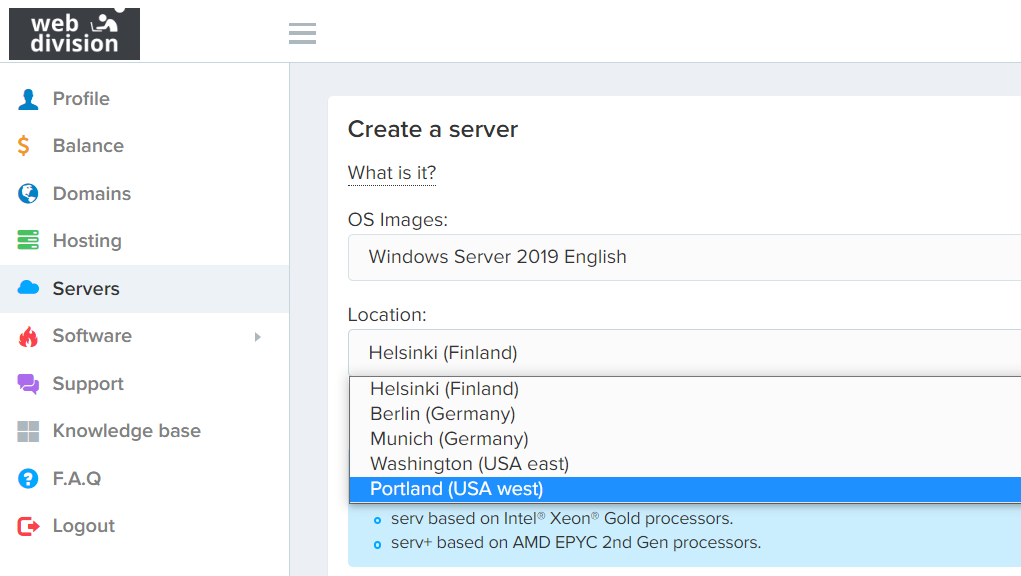Open the "What is it?" link

click(x=392, y=173)
